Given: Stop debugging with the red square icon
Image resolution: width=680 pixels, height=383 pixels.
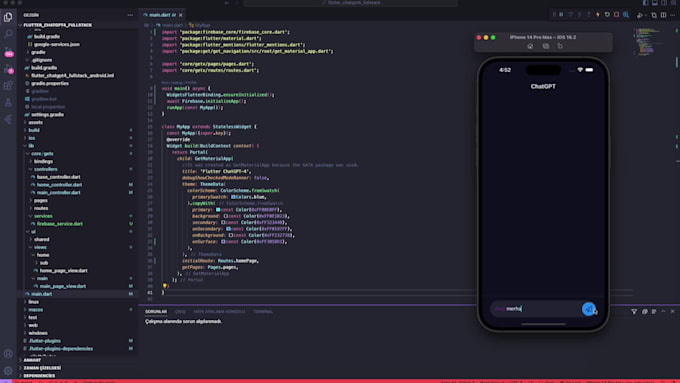Looking at the screenshot, I should pyautogui.click(x=616, y=15).
